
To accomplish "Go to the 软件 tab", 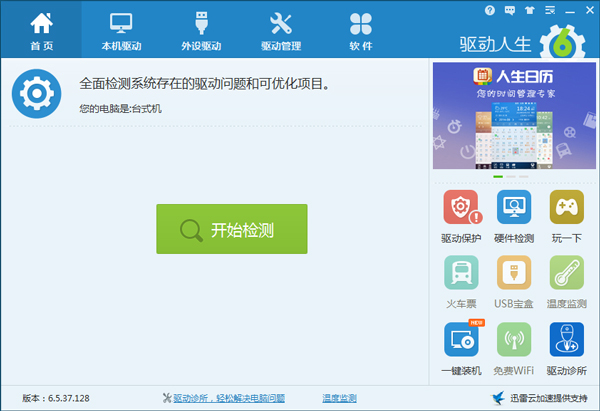I will click(361, 30).
